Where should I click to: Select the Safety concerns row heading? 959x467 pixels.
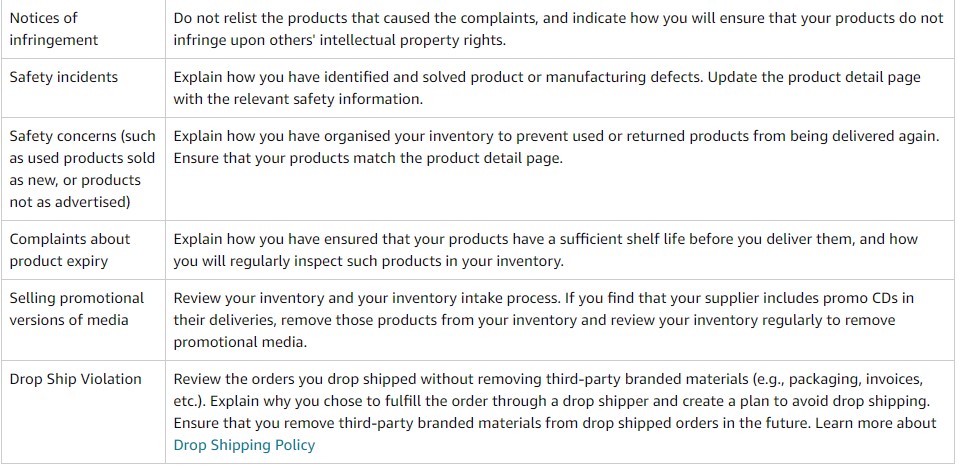[83, 169]
